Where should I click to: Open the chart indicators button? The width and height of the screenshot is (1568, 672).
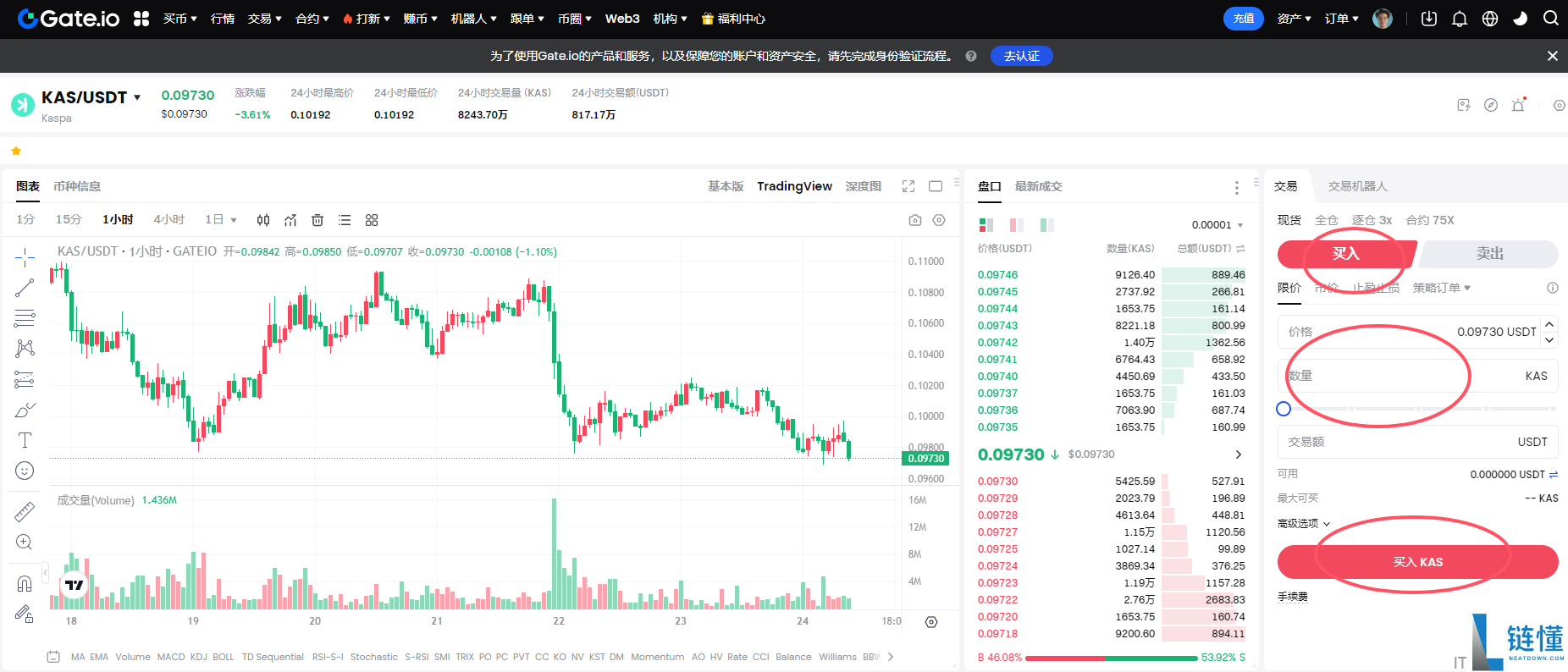click(290, 220)
